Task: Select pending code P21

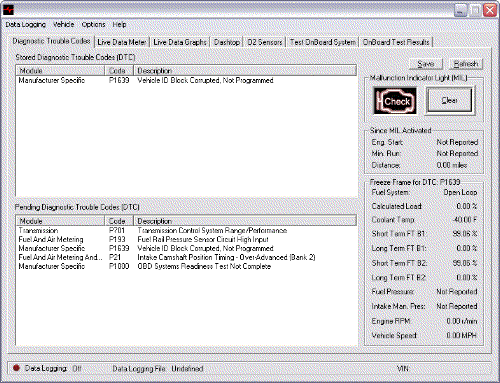Action: (x=115, y=257)
